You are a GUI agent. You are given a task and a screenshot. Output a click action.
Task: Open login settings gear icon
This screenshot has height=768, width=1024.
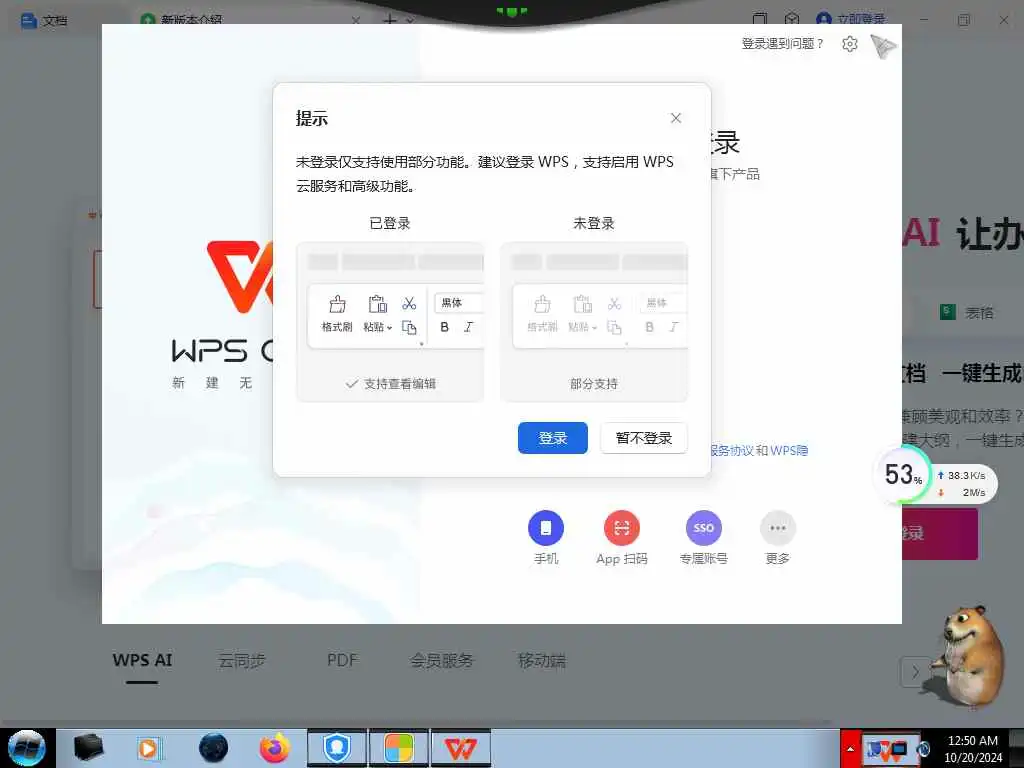(x=850, y=44)
